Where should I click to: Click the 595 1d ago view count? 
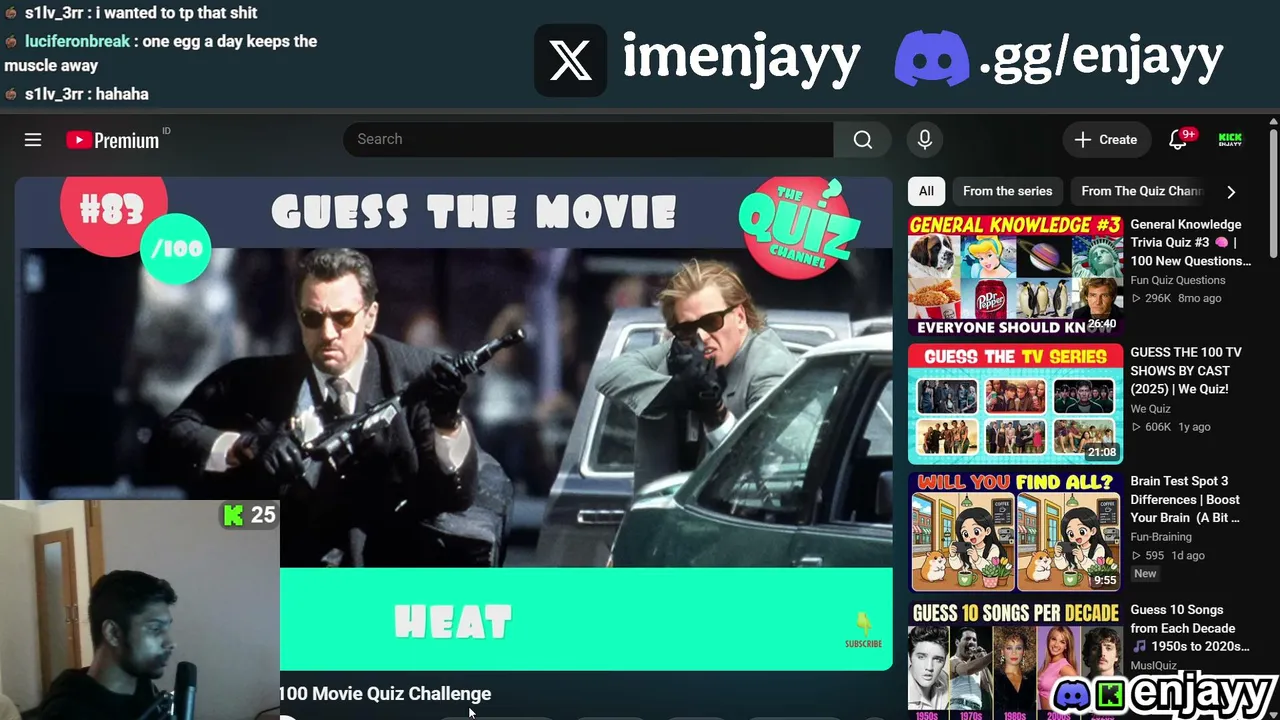tap(1168, 556)
